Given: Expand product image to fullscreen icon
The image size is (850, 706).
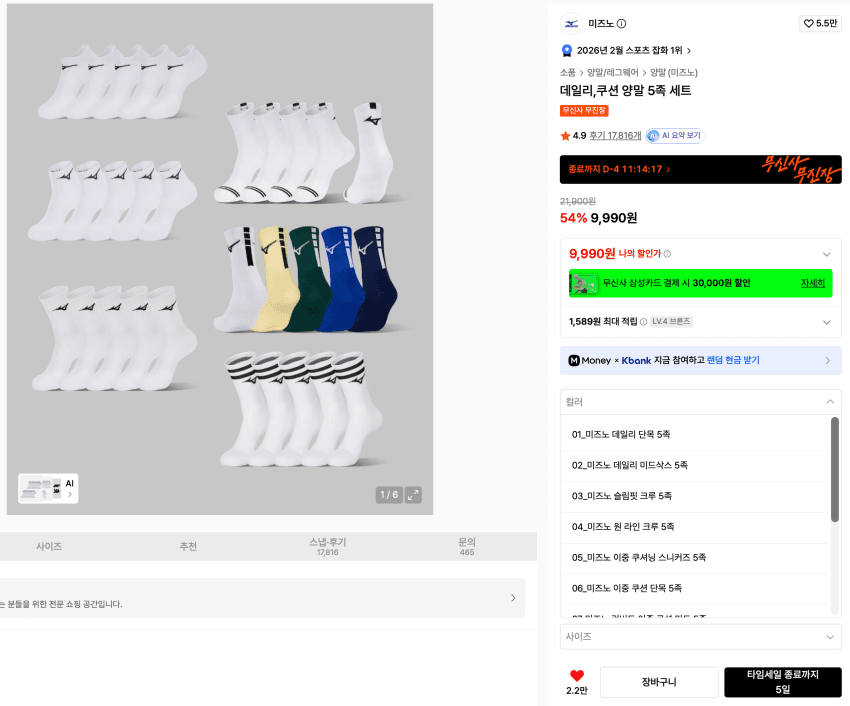Looking at the screenshot, I should click(413, 495).
